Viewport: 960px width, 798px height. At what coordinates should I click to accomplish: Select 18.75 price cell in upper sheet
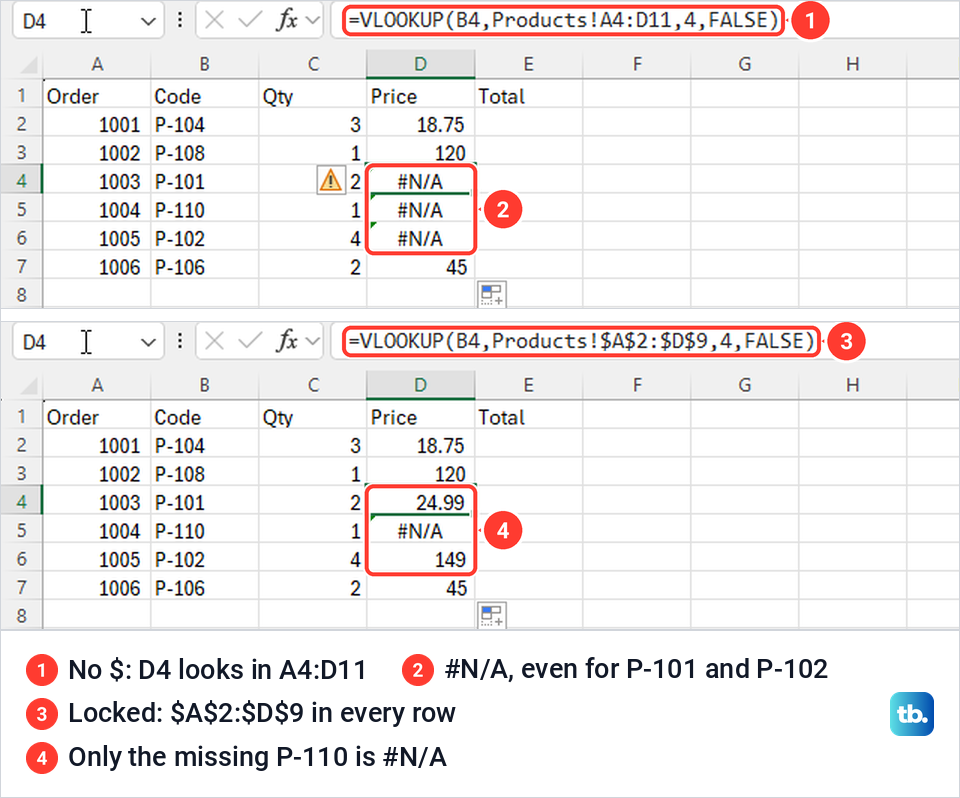[421, 124]
